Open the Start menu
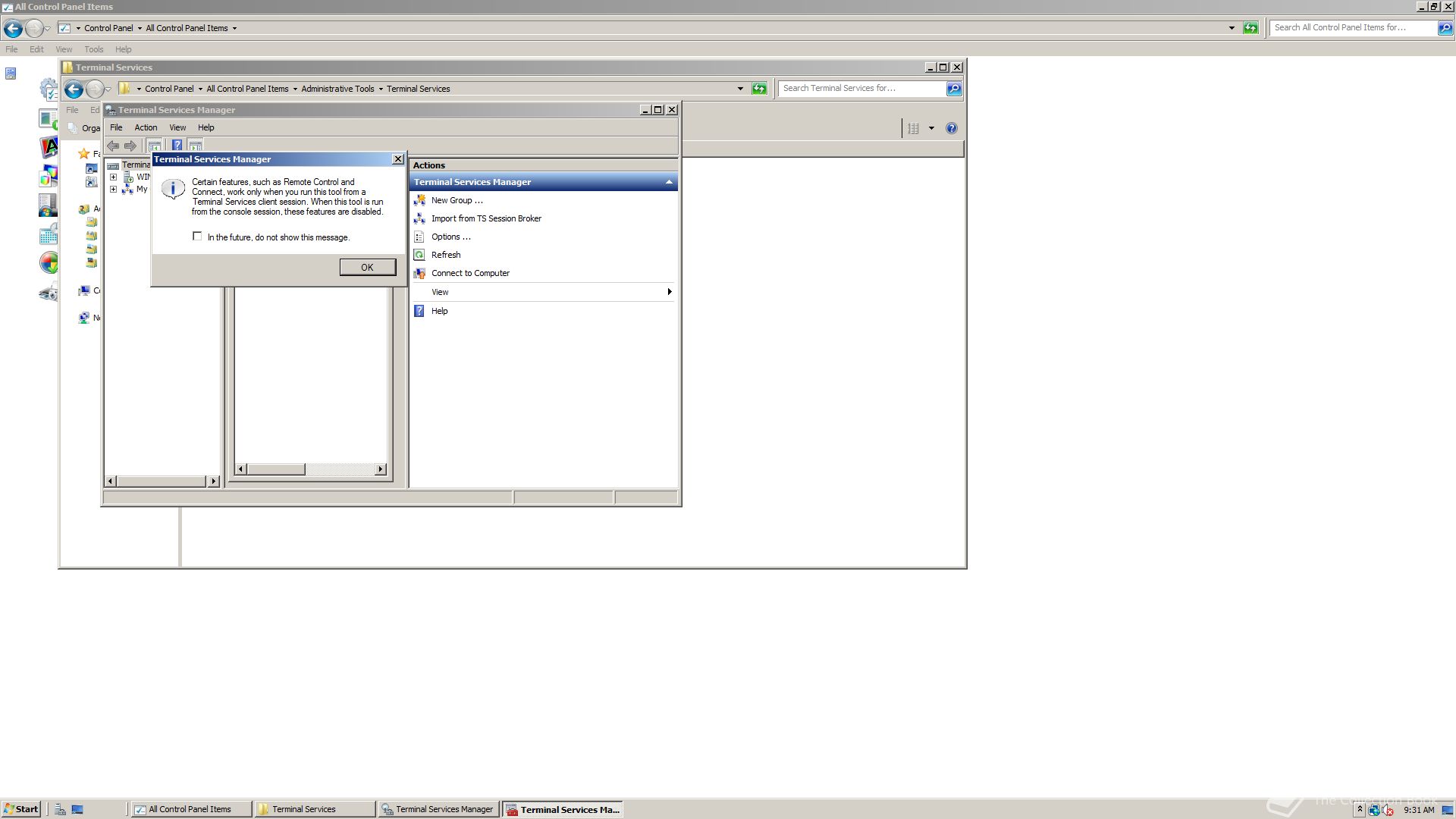 tap(20, 809)
